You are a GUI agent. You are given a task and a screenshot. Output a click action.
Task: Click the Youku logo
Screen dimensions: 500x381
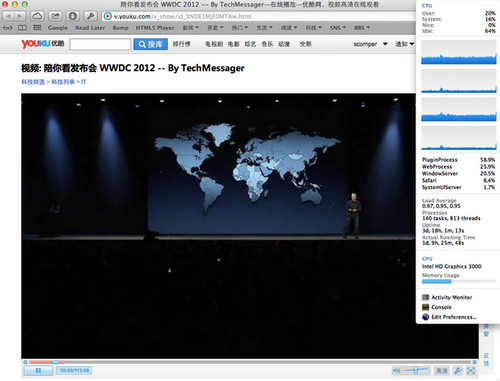43,44
